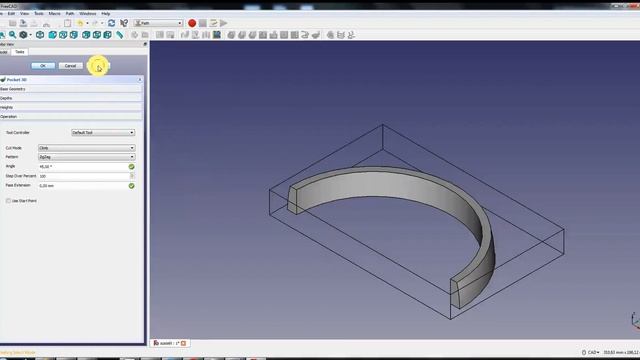This screenshot has width=640, height=360.
Task: Float the Combo View panel
Action: tap(145, 44)
